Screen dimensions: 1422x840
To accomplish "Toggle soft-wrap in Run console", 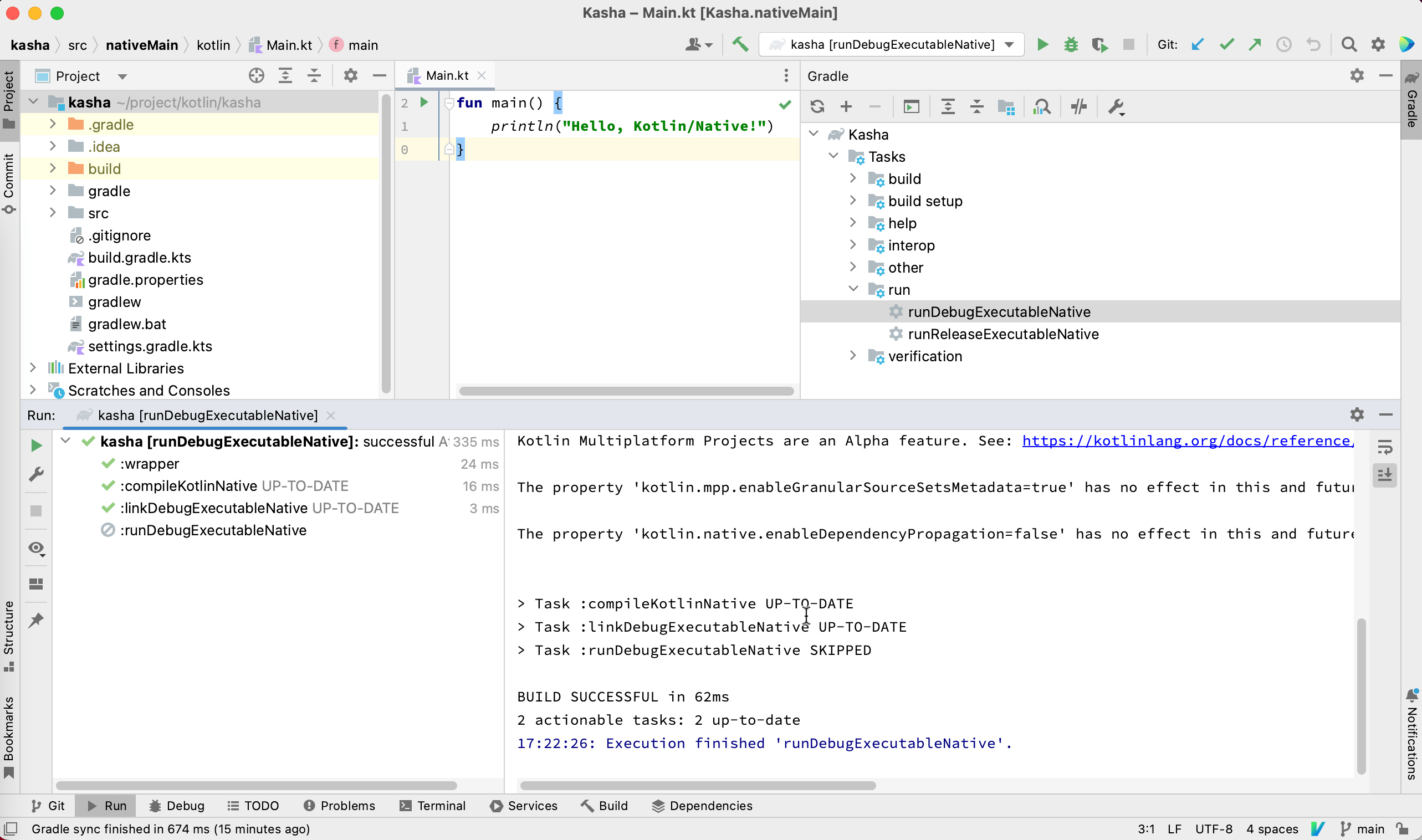I will click(1385, 447).
